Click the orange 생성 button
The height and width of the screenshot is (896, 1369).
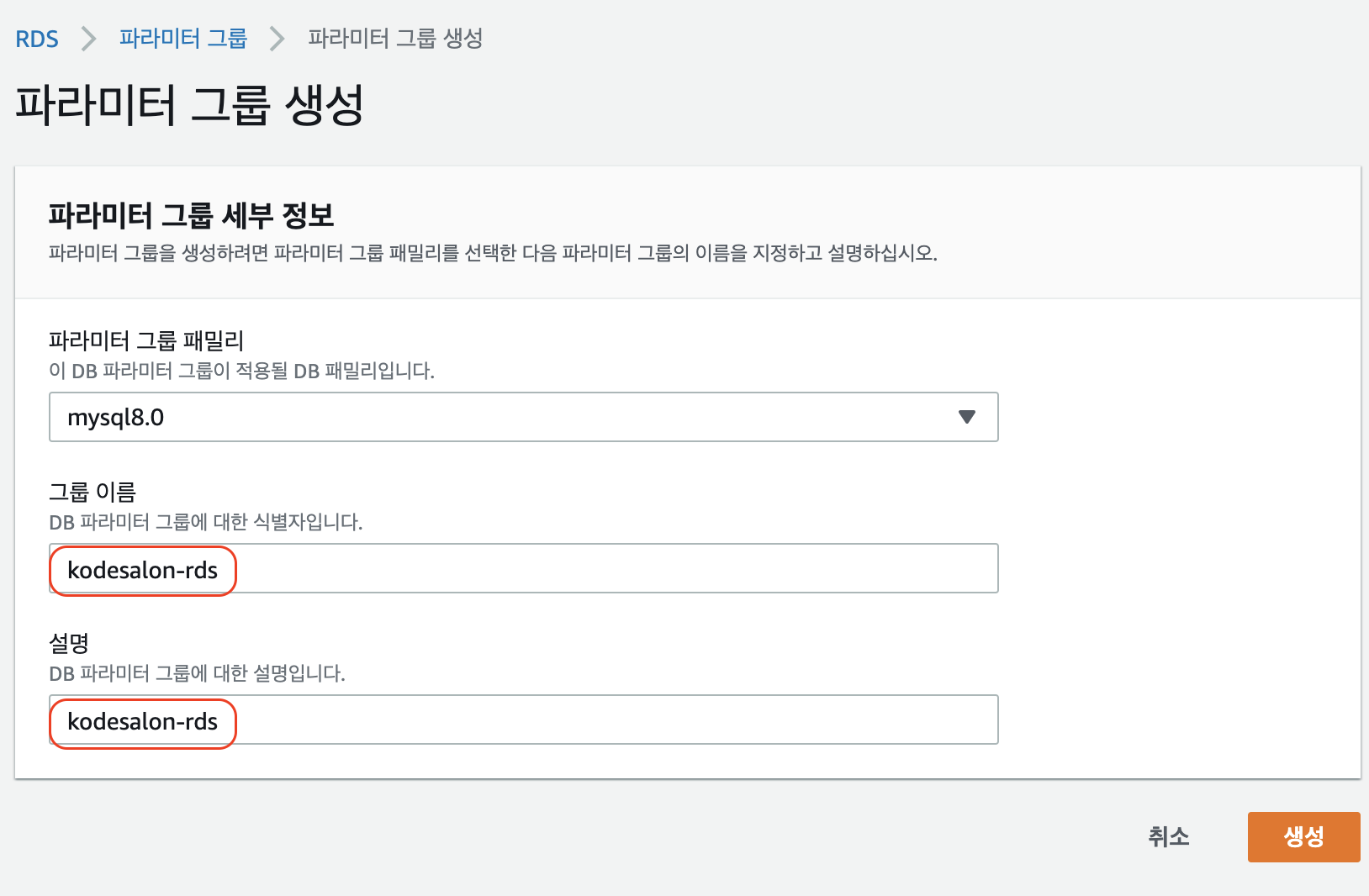(1303, 836)
